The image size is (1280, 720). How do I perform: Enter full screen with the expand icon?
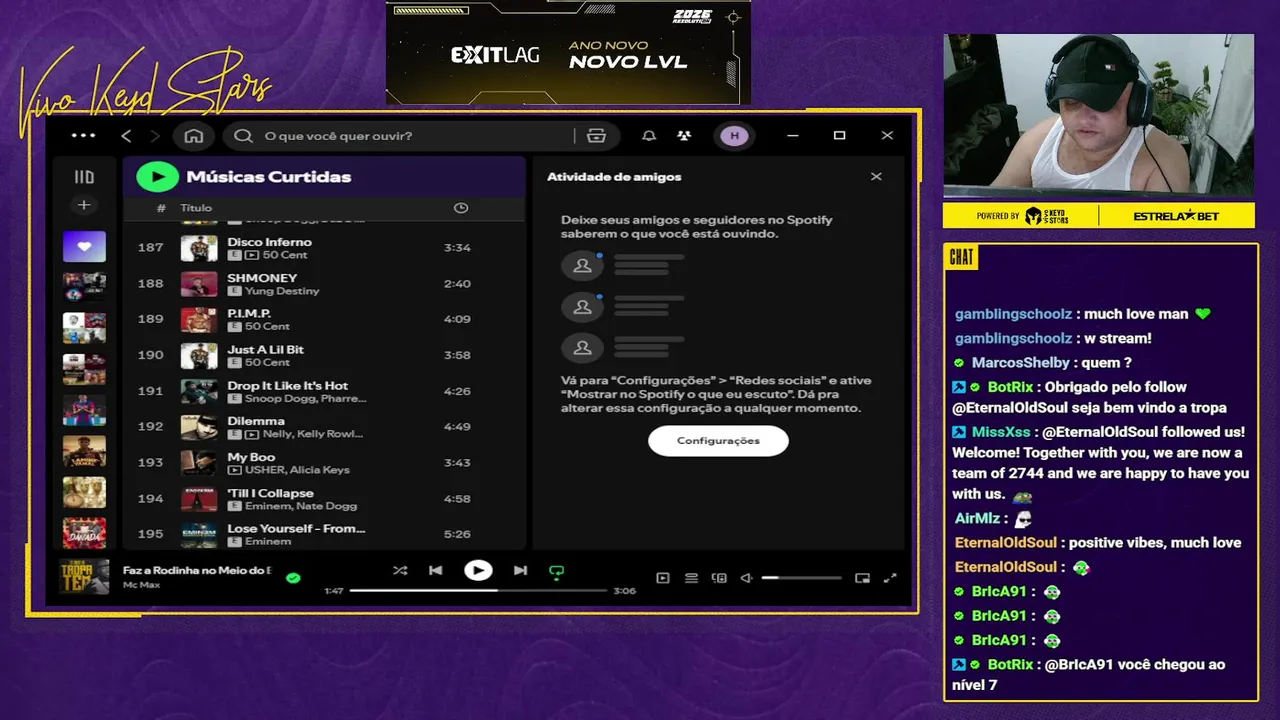click(890, 578)
